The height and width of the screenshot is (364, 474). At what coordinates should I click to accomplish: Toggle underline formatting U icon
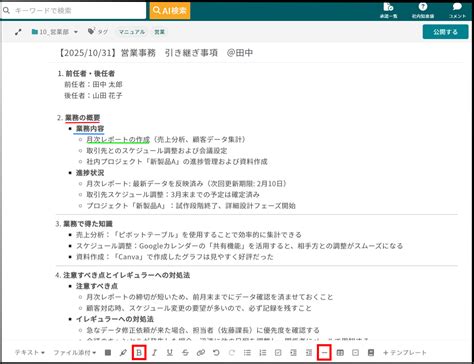click(x=170, y=352)
